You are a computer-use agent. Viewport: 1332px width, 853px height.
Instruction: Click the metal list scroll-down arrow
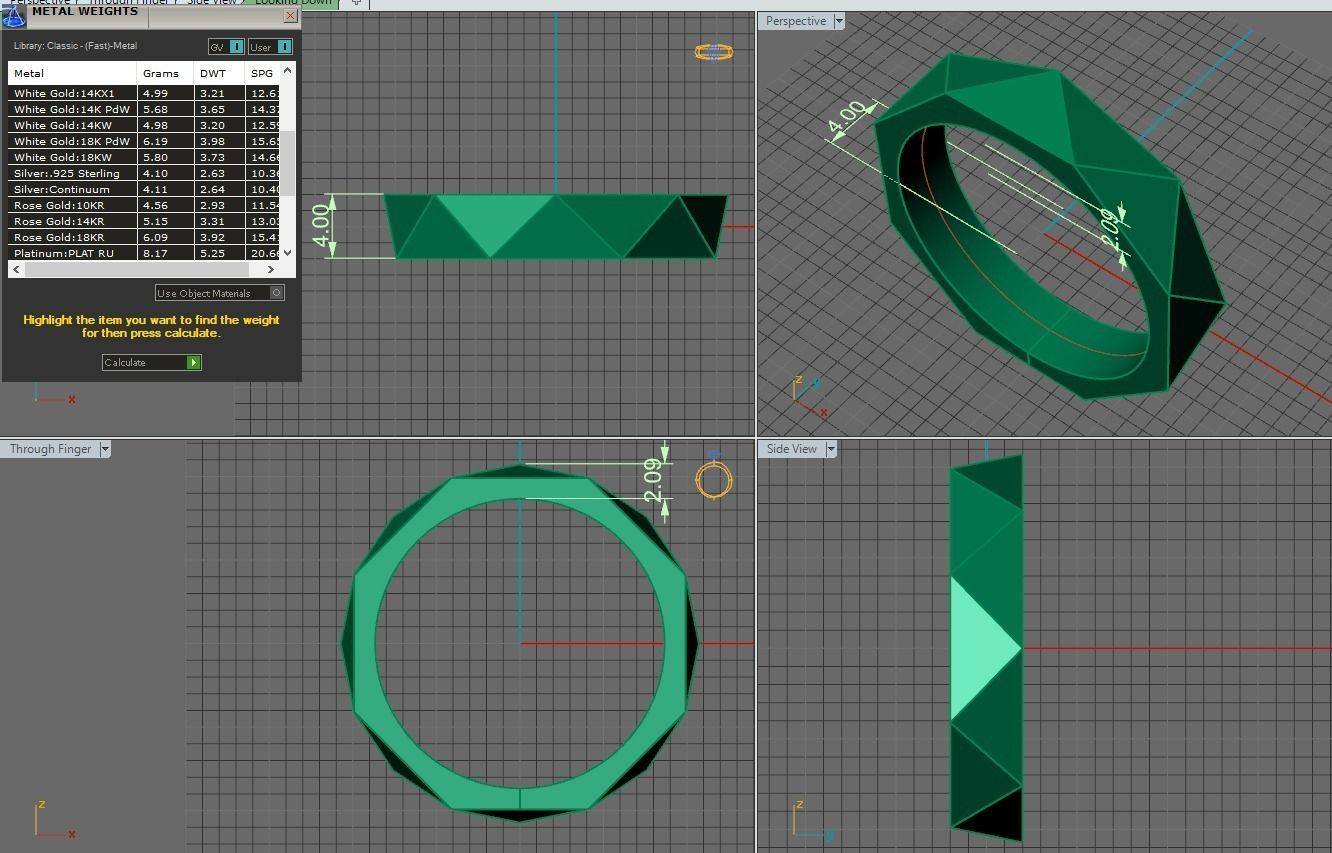[x=288, y=253]
